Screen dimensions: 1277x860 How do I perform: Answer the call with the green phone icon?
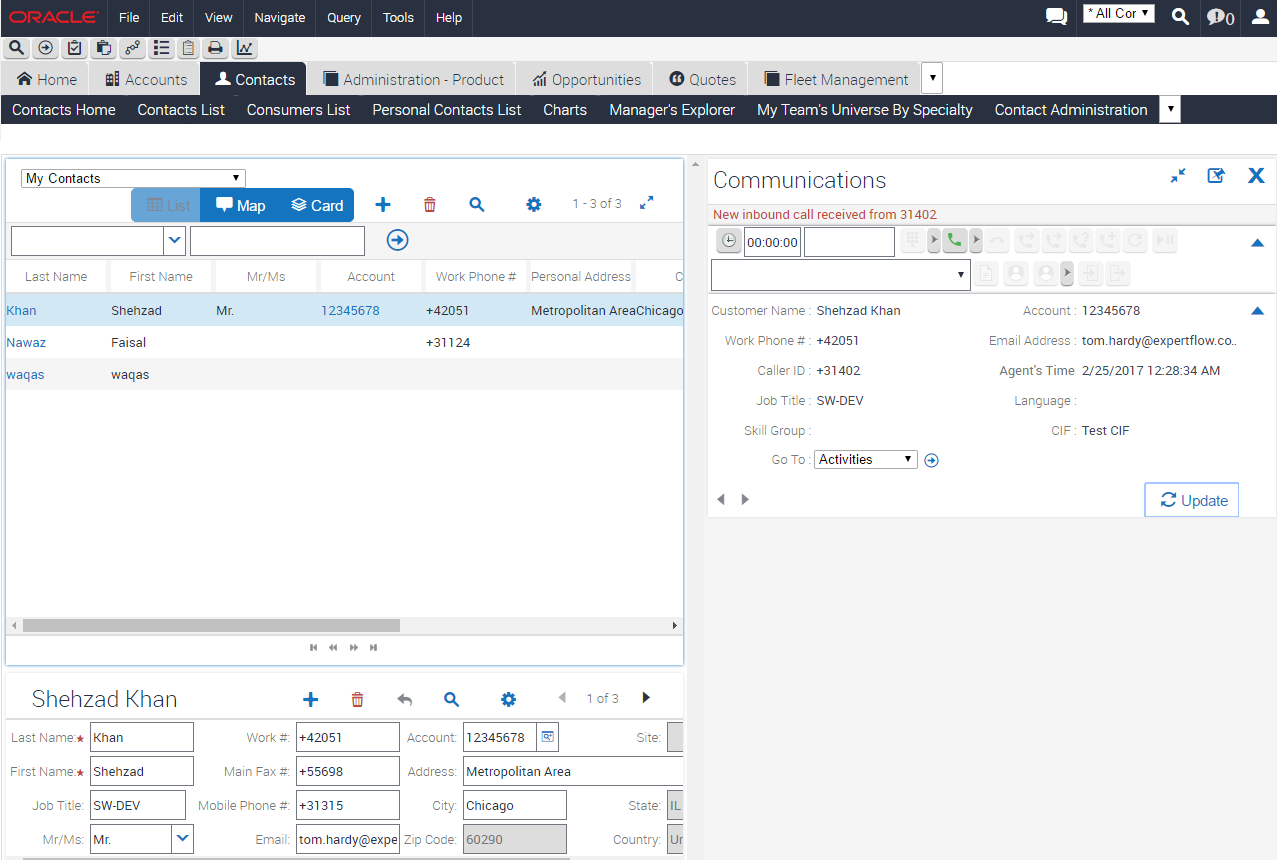(x=954, y=240)
